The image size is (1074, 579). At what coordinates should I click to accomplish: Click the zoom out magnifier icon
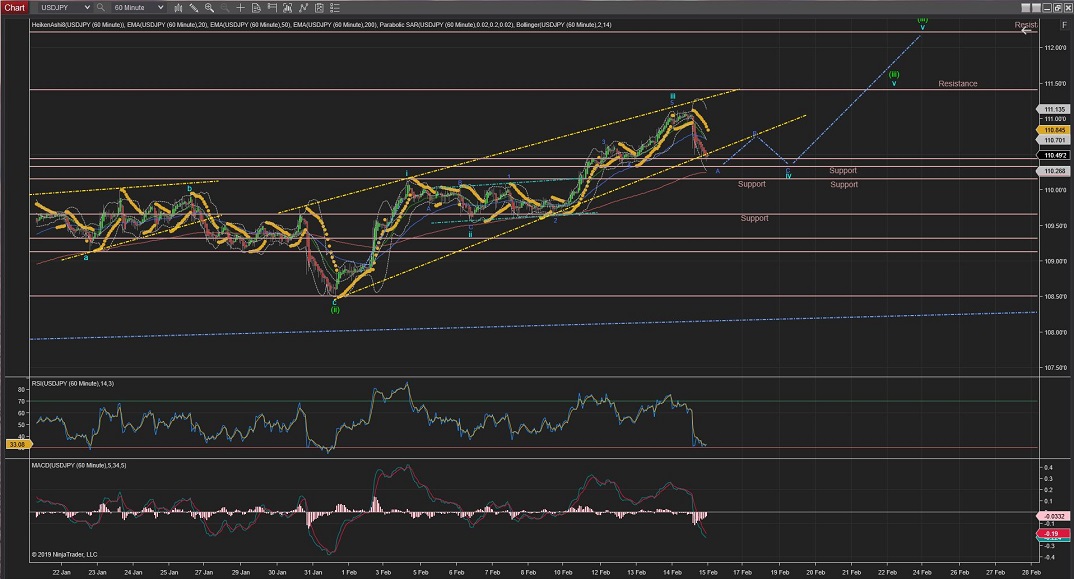coord(224,7)
